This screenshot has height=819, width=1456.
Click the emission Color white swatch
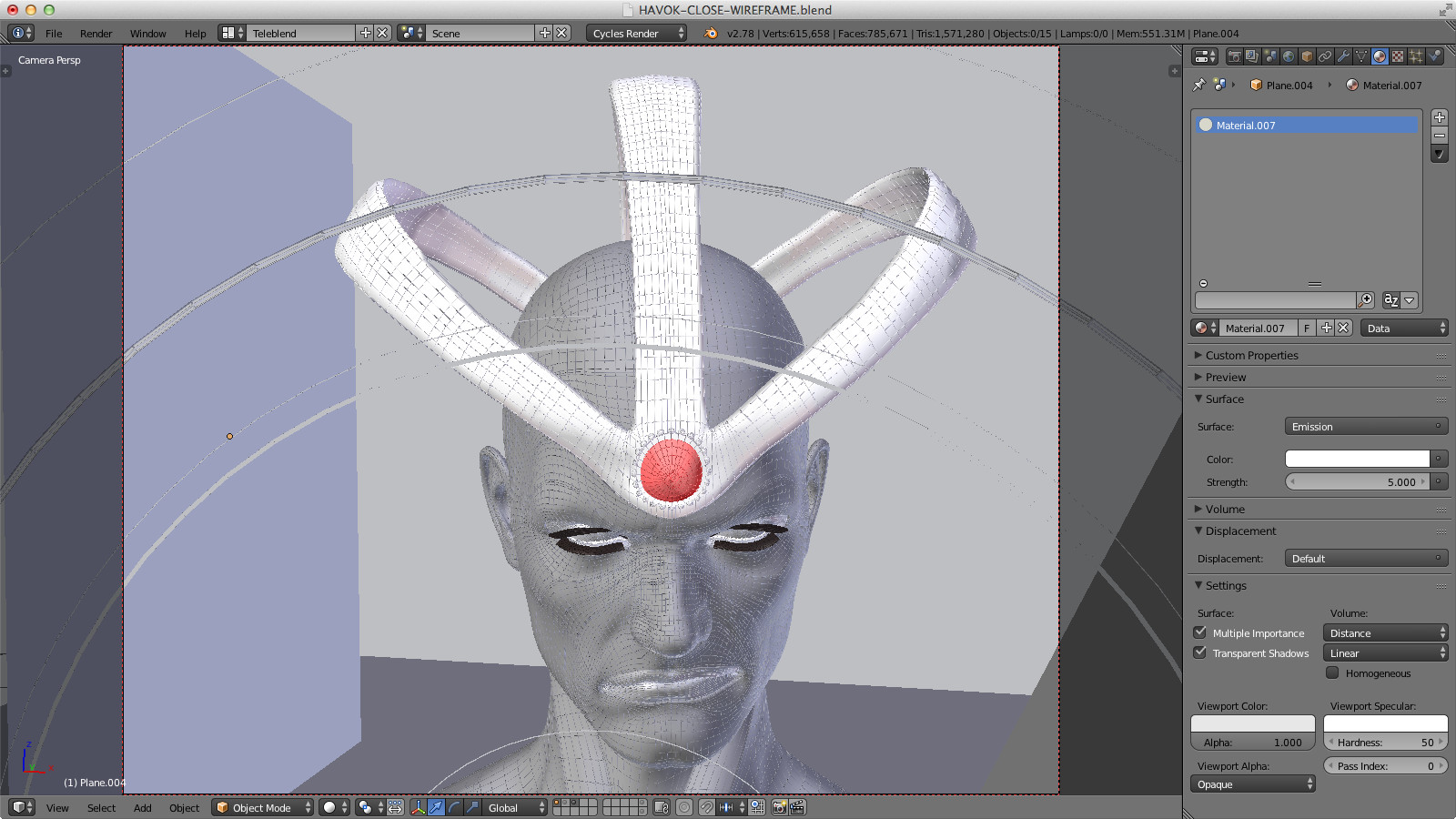(x=1357, y=459)
